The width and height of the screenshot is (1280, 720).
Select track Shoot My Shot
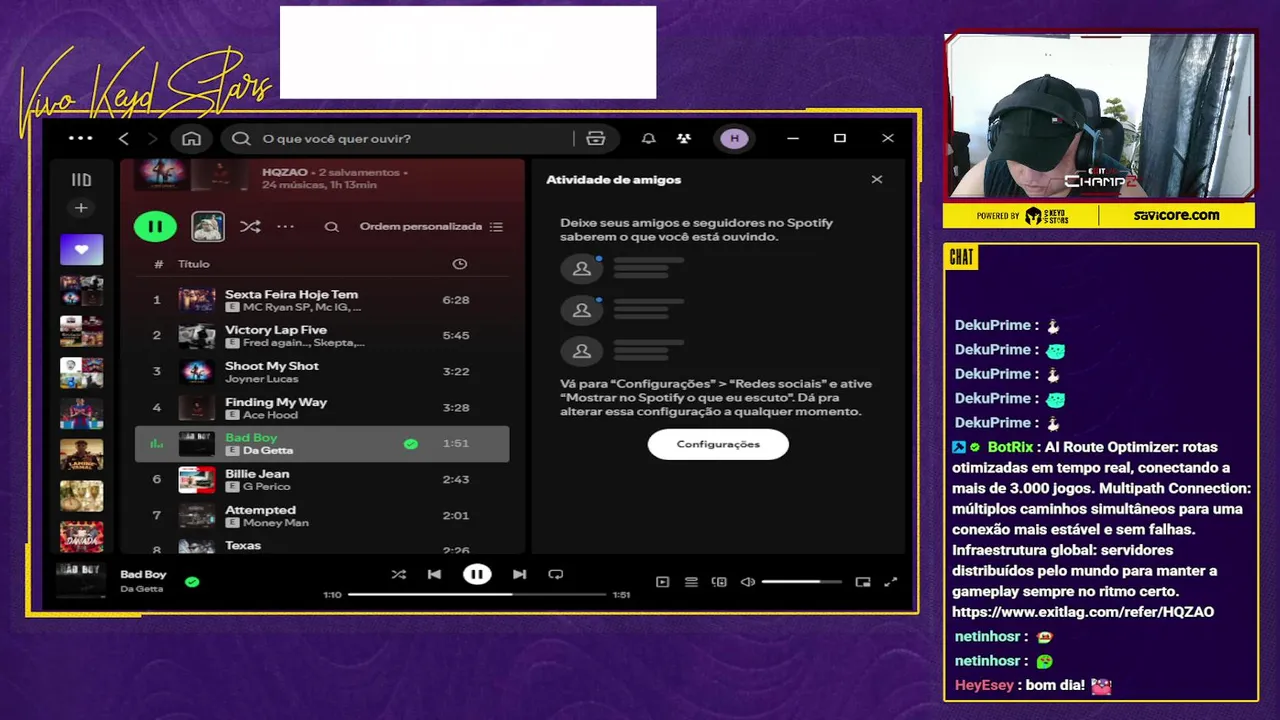[x=322, y=372]
